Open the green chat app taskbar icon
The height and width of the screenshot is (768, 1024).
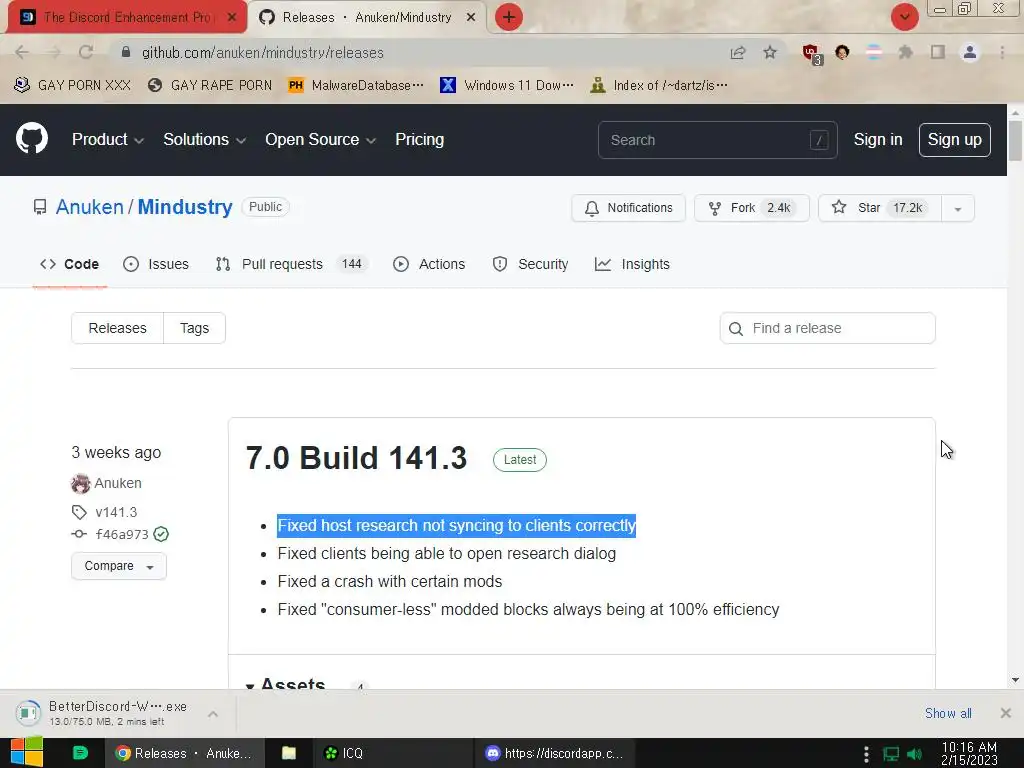pyautogui.click(x=80, y=753)
